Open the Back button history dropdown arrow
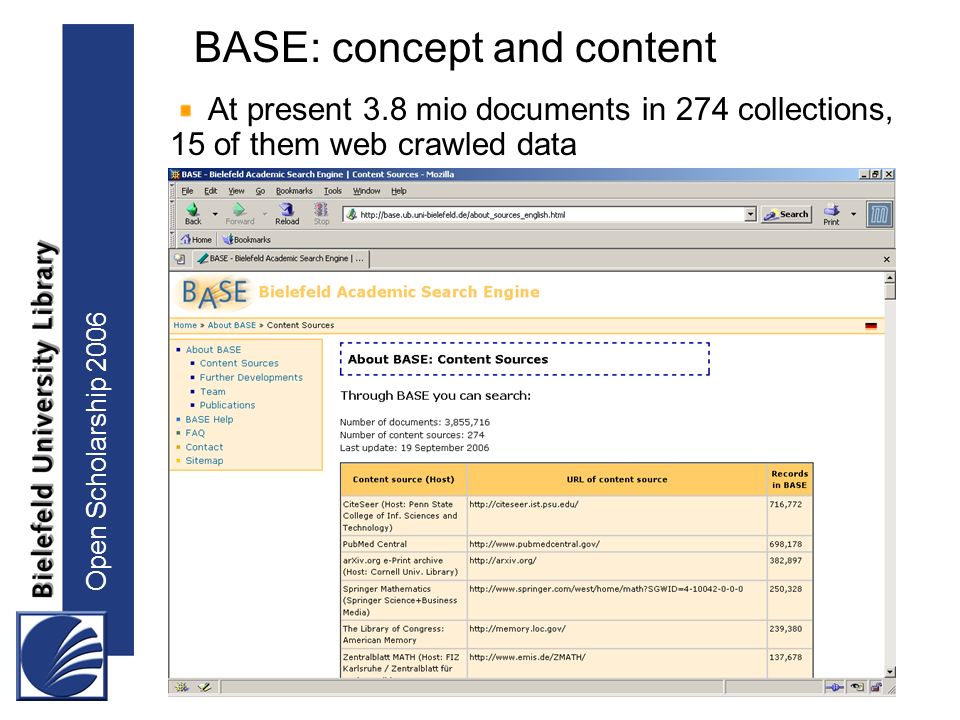The width and height of the screenshot is (960, 720). click(214, 214)
